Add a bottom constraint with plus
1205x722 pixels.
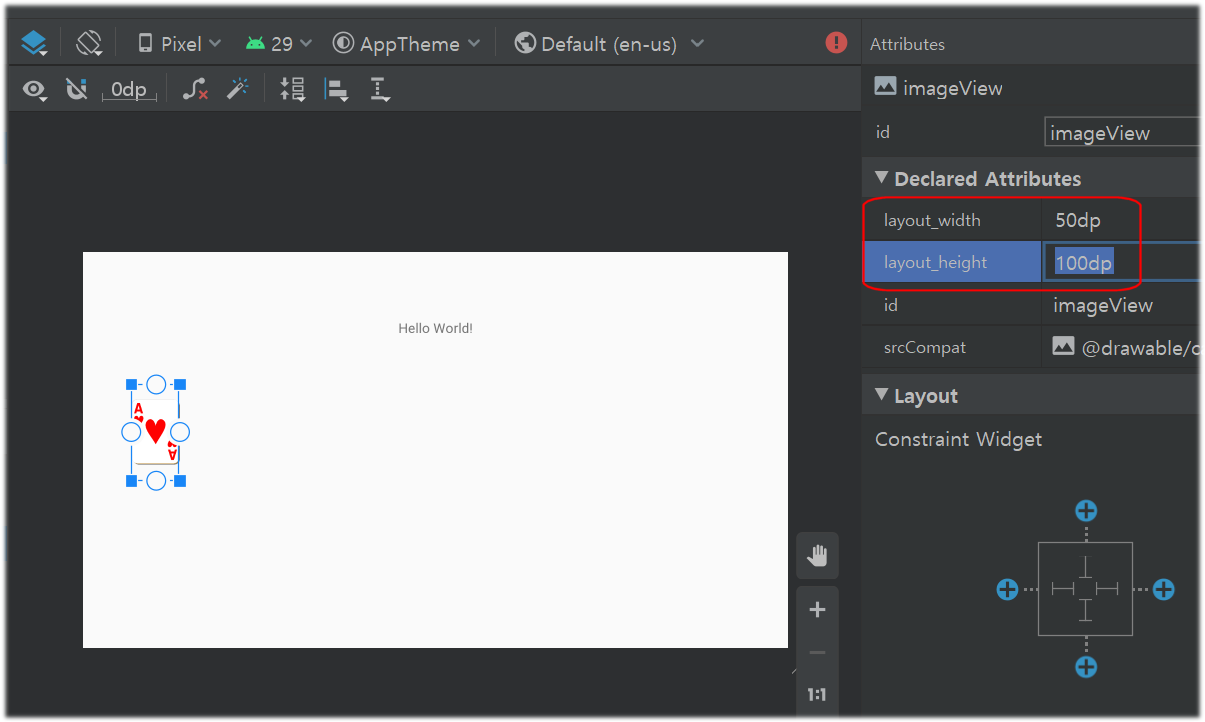[1086, 667]
